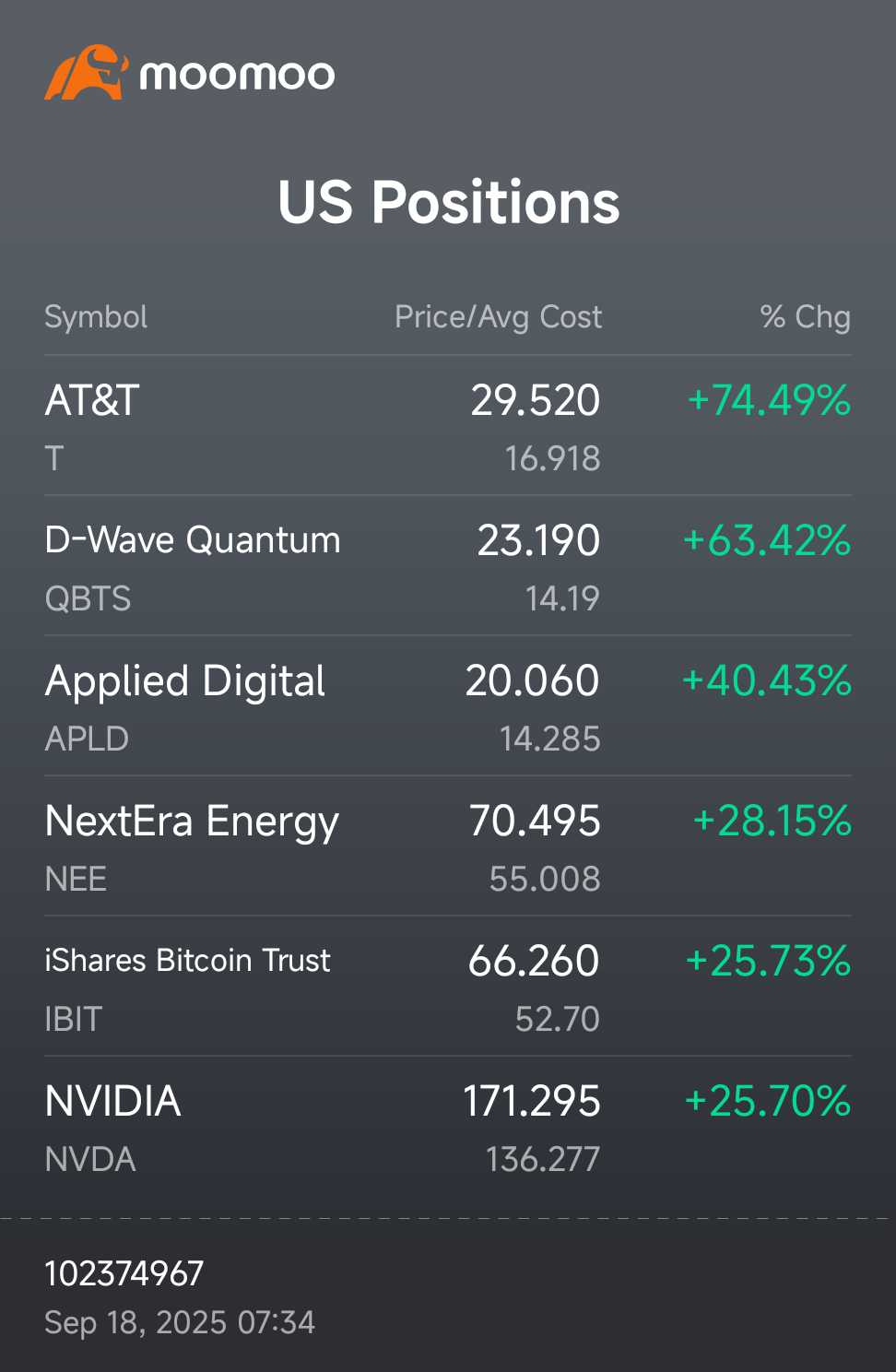The image size is (896, 1372).
Task: Click IBIT's 52.70 average cost
Action: 557,1020
